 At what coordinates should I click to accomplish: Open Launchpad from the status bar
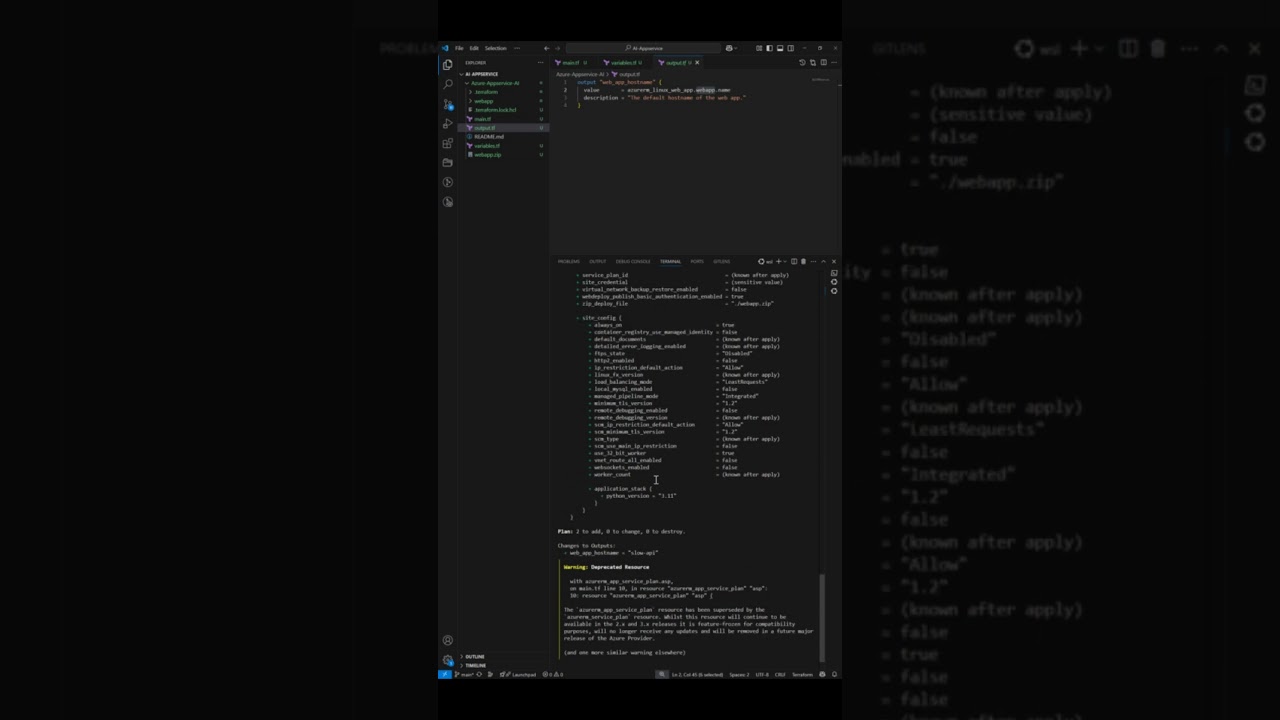click(518, 674)
